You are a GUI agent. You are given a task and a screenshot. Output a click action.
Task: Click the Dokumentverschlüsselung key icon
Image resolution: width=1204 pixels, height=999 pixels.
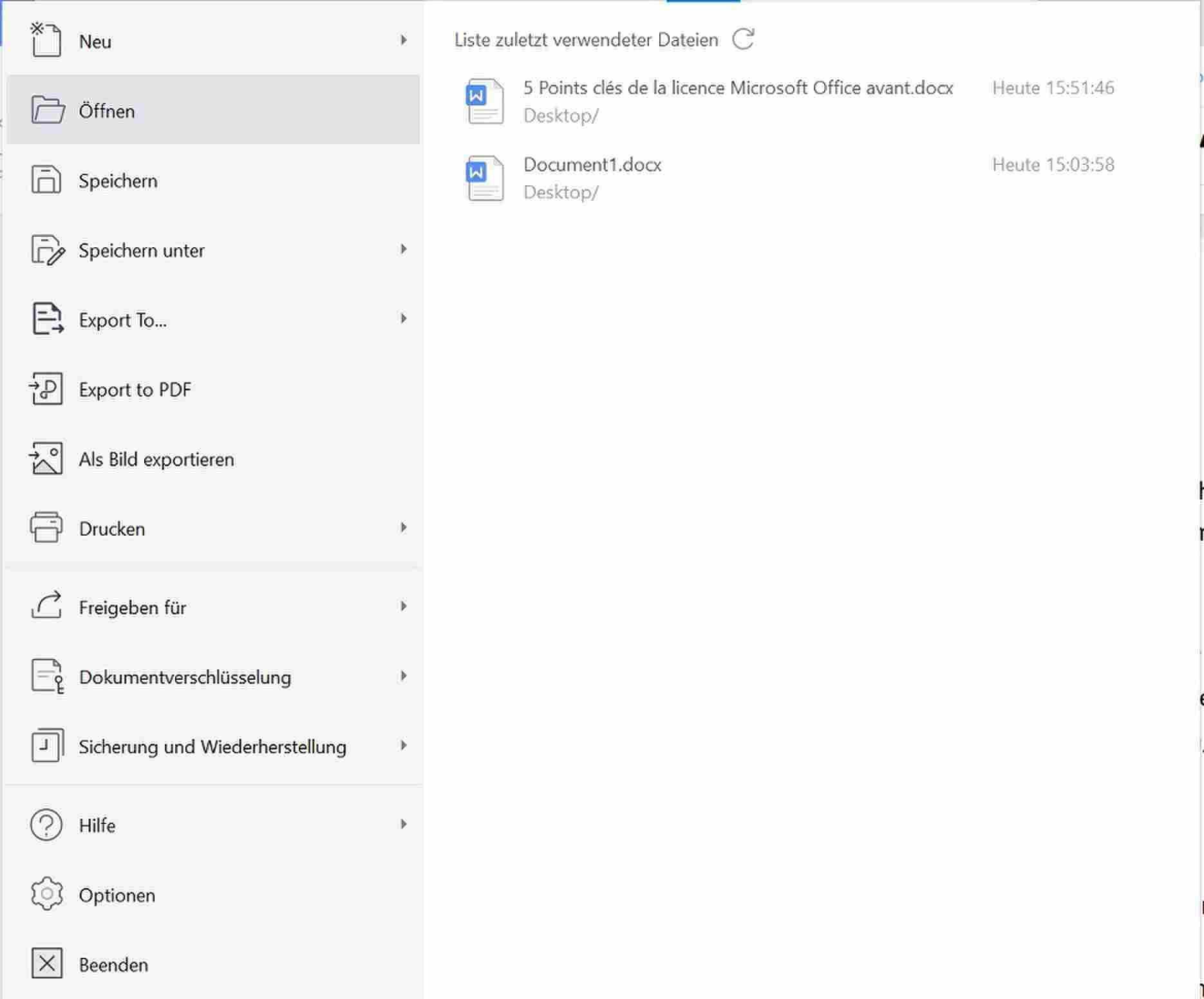point(47,677)
